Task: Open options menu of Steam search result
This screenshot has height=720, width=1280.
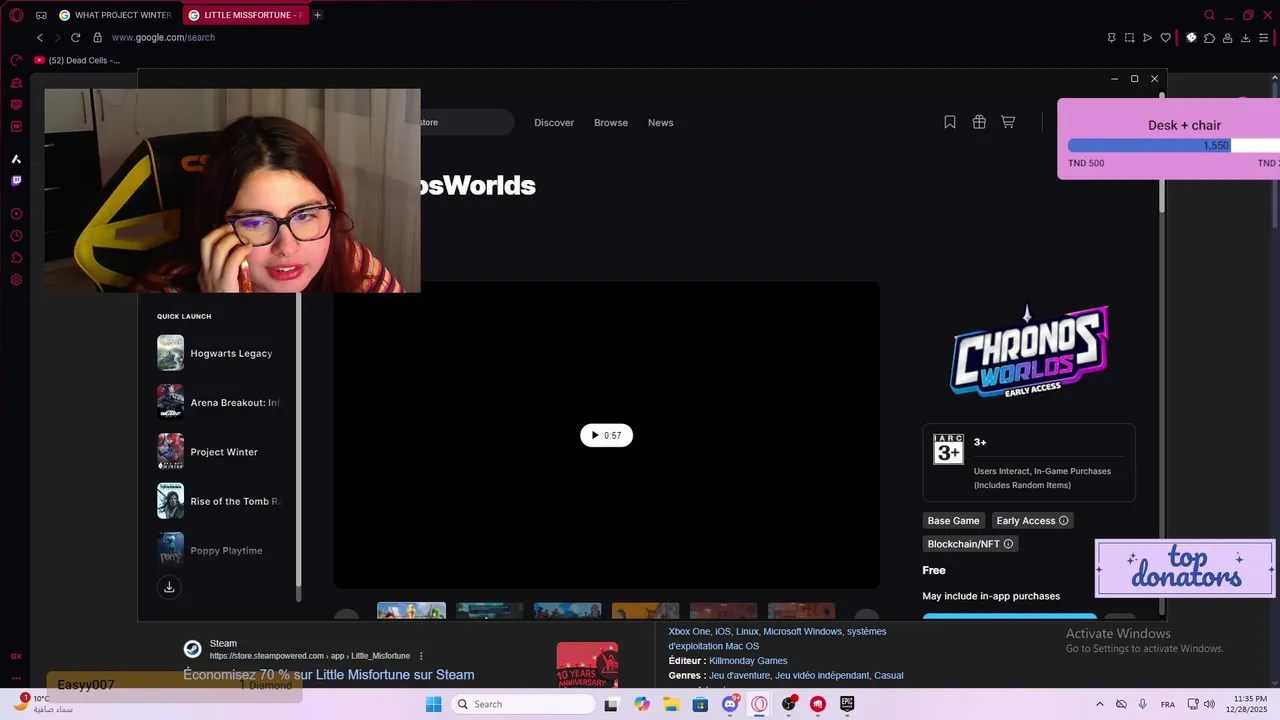Action: (x=421, y=656)
